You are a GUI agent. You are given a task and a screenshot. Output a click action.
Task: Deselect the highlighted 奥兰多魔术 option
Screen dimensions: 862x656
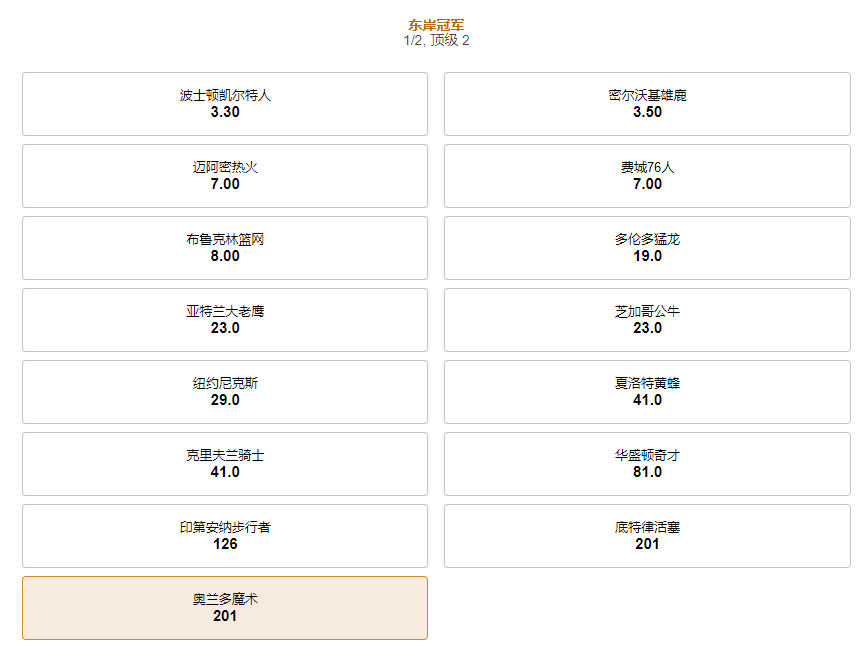(x=225, y=608)
